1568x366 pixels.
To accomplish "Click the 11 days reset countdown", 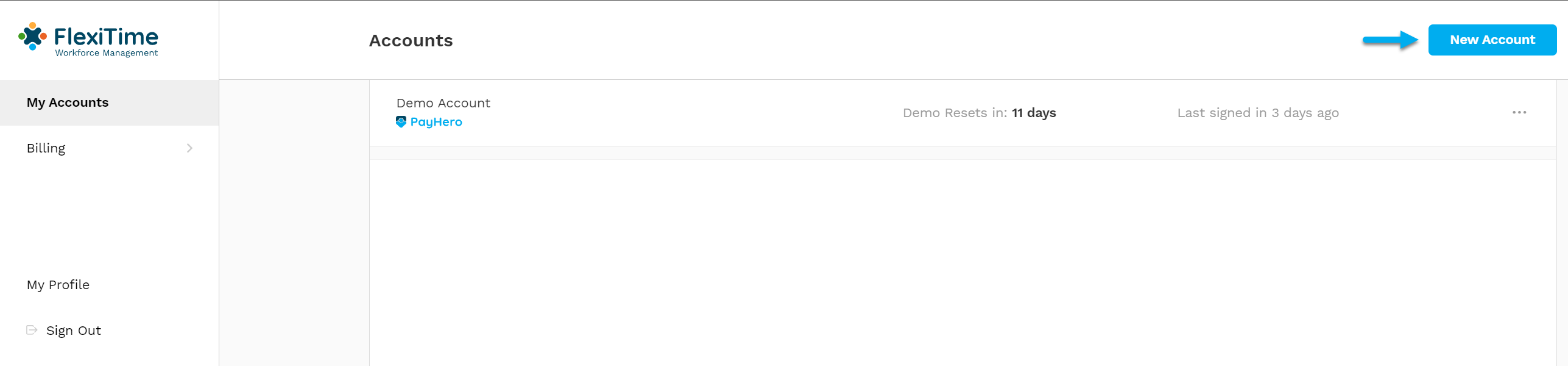I will (1034, 113).
